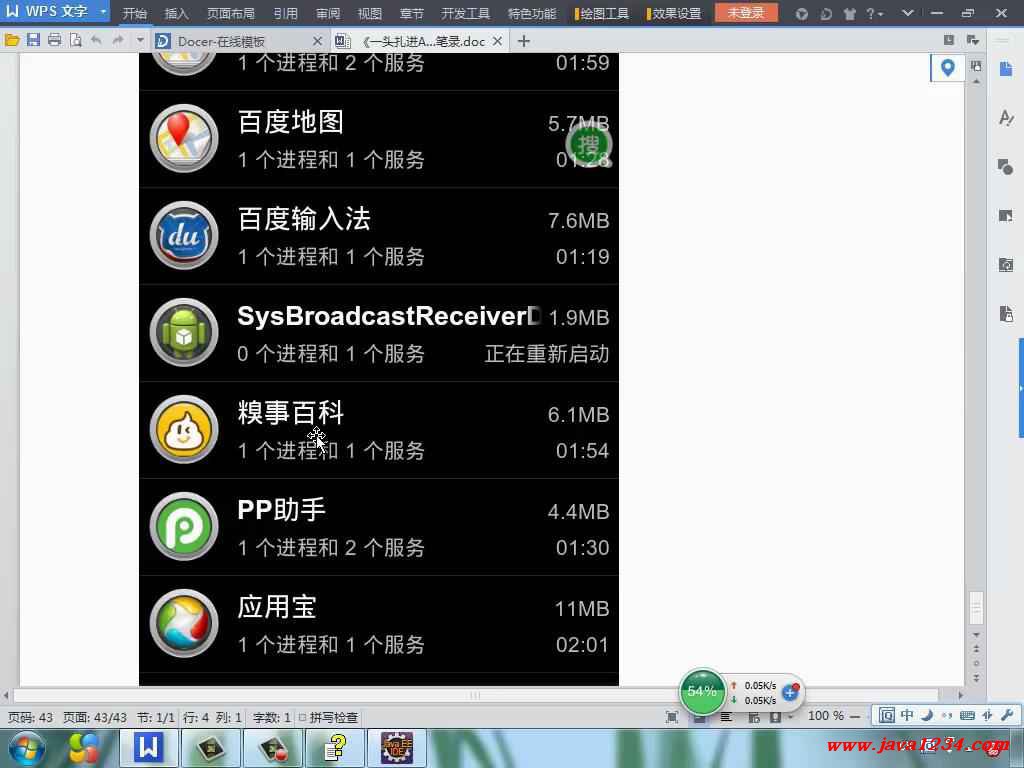The width and height of the screenshot is (1024, 768).
Task: Click the Redo arrow icon
Action: point(118,40)
